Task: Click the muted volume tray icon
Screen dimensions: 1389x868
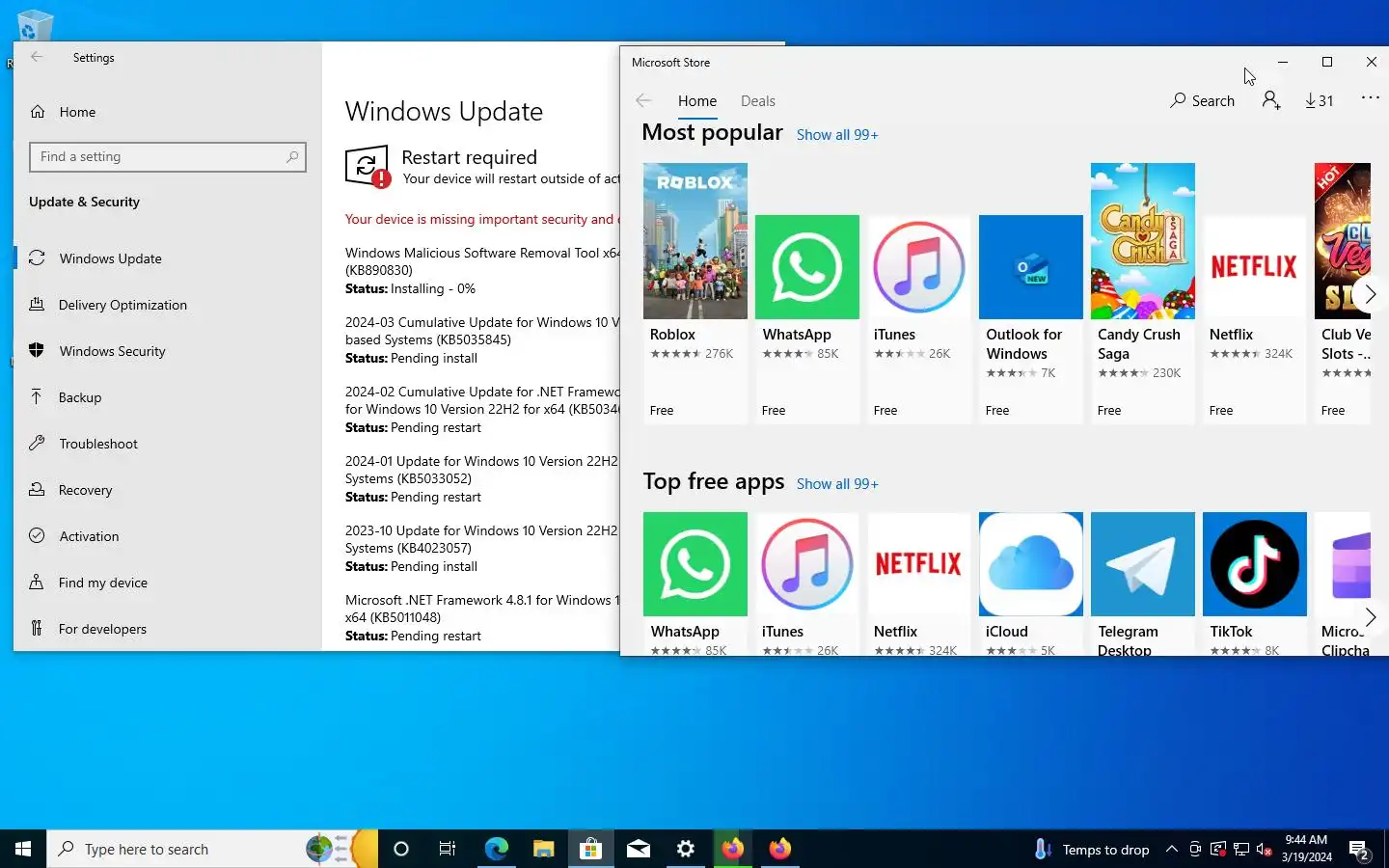Action: pos(1265,850)
